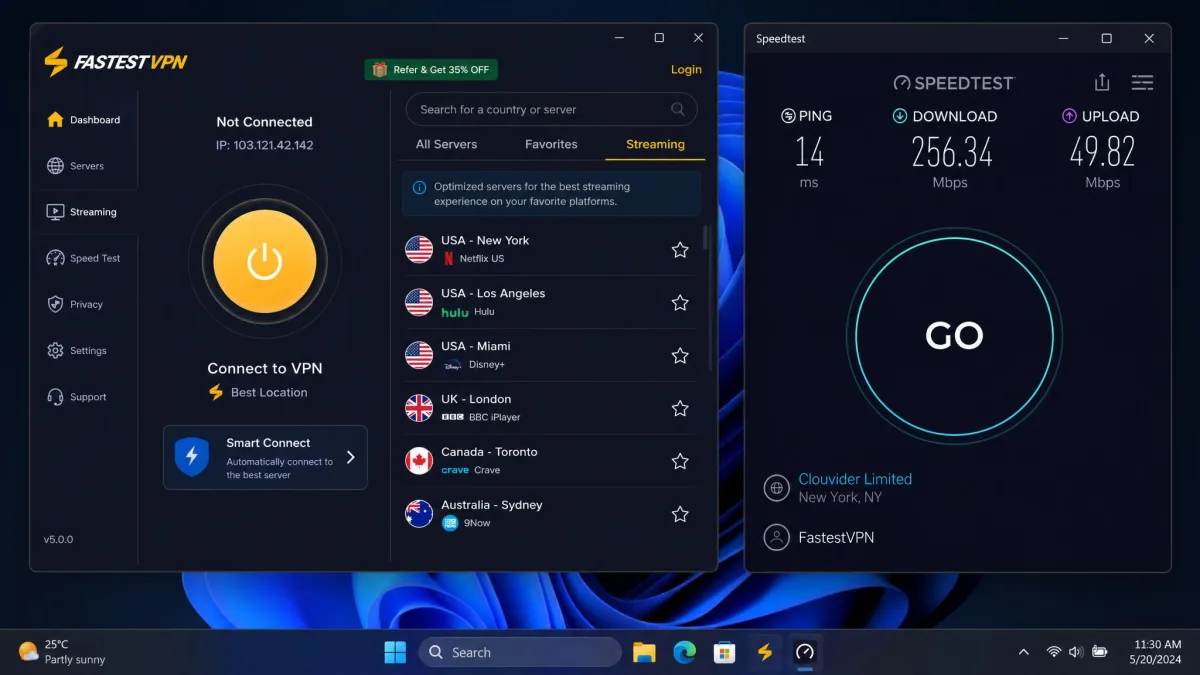Screen dimensions: 1200x675
Task: Favorite the Australia - Sydney server
Action: (680, 514)
